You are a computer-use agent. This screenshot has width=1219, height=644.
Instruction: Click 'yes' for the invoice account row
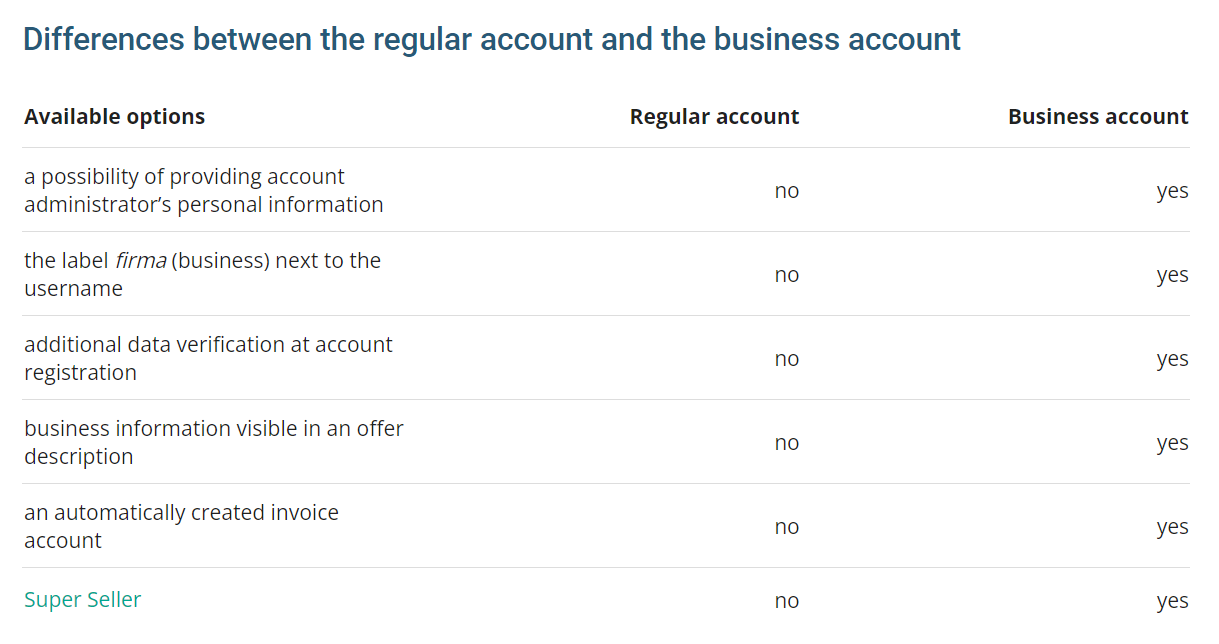[x=1172, y=527]
